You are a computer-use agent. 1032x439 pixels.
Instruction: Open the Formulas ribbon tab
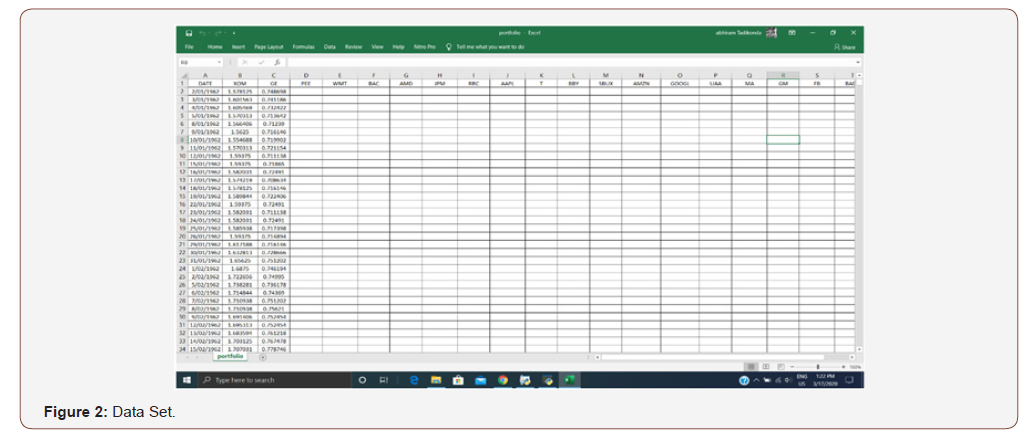coord(303,47)
